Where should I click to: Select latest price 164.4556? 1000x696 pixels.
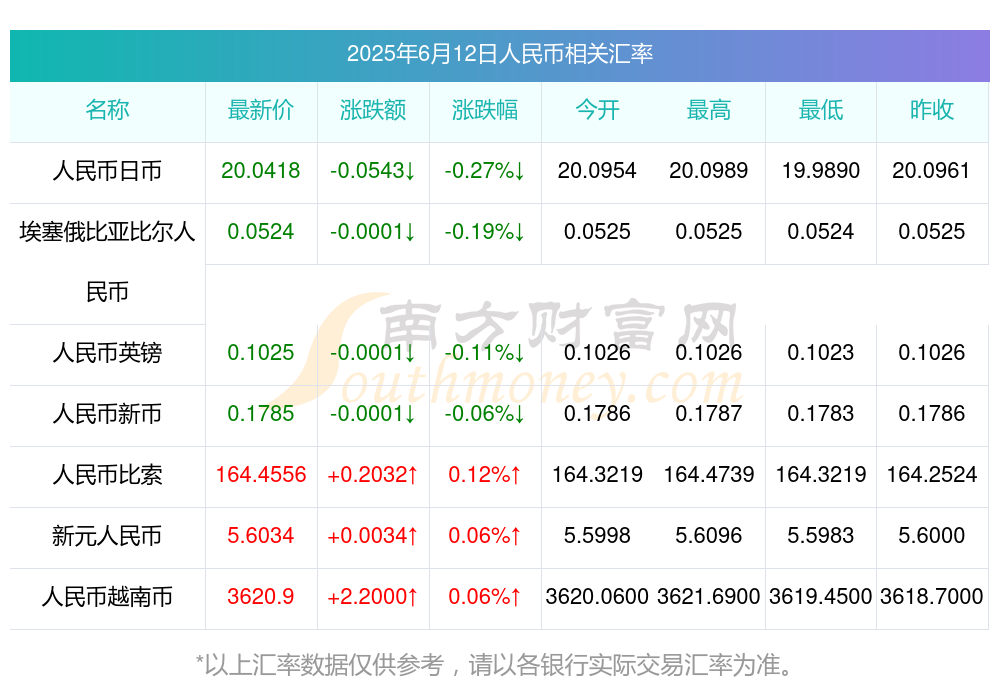point(261,475)
